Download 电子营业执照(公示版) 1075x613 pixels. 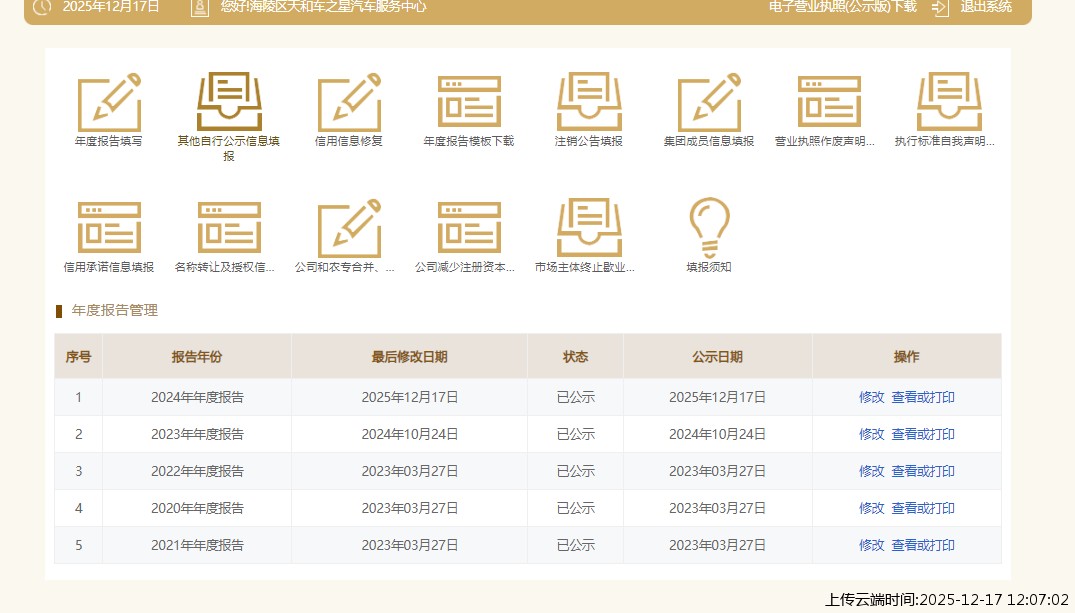click(842, 7)
